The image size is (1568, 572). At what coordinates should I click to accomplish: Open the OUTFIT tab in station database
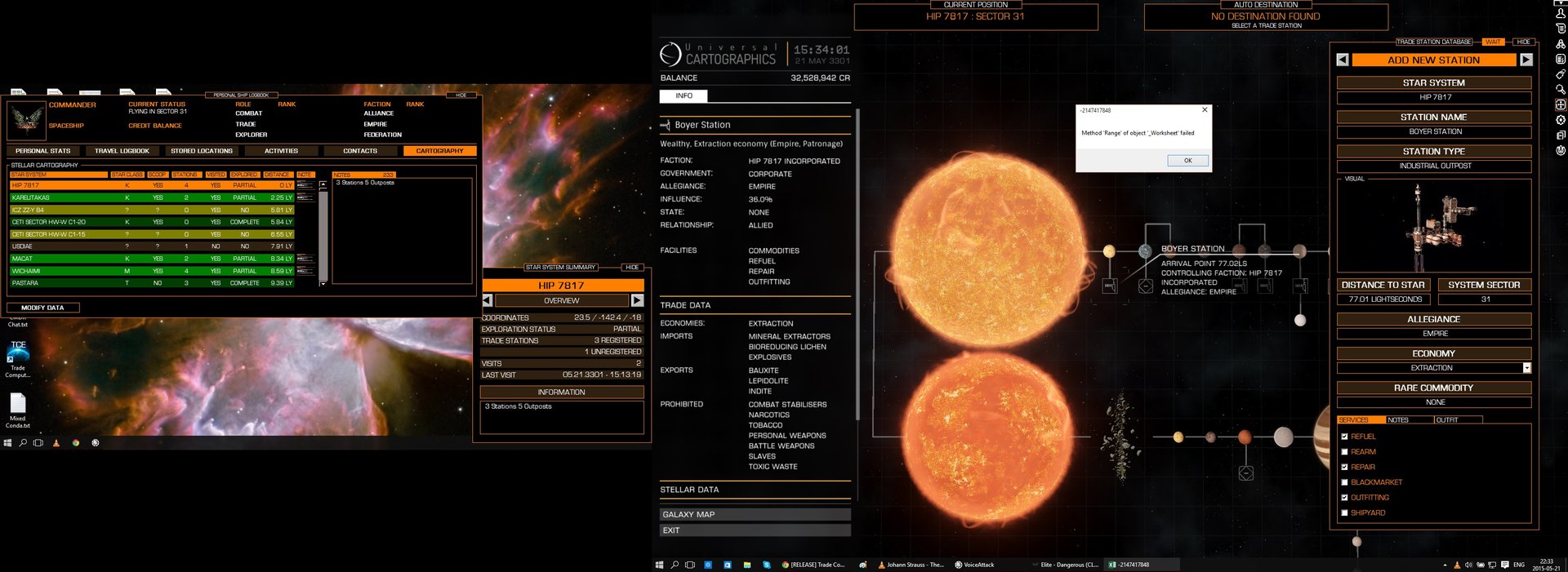point(1459,420)
